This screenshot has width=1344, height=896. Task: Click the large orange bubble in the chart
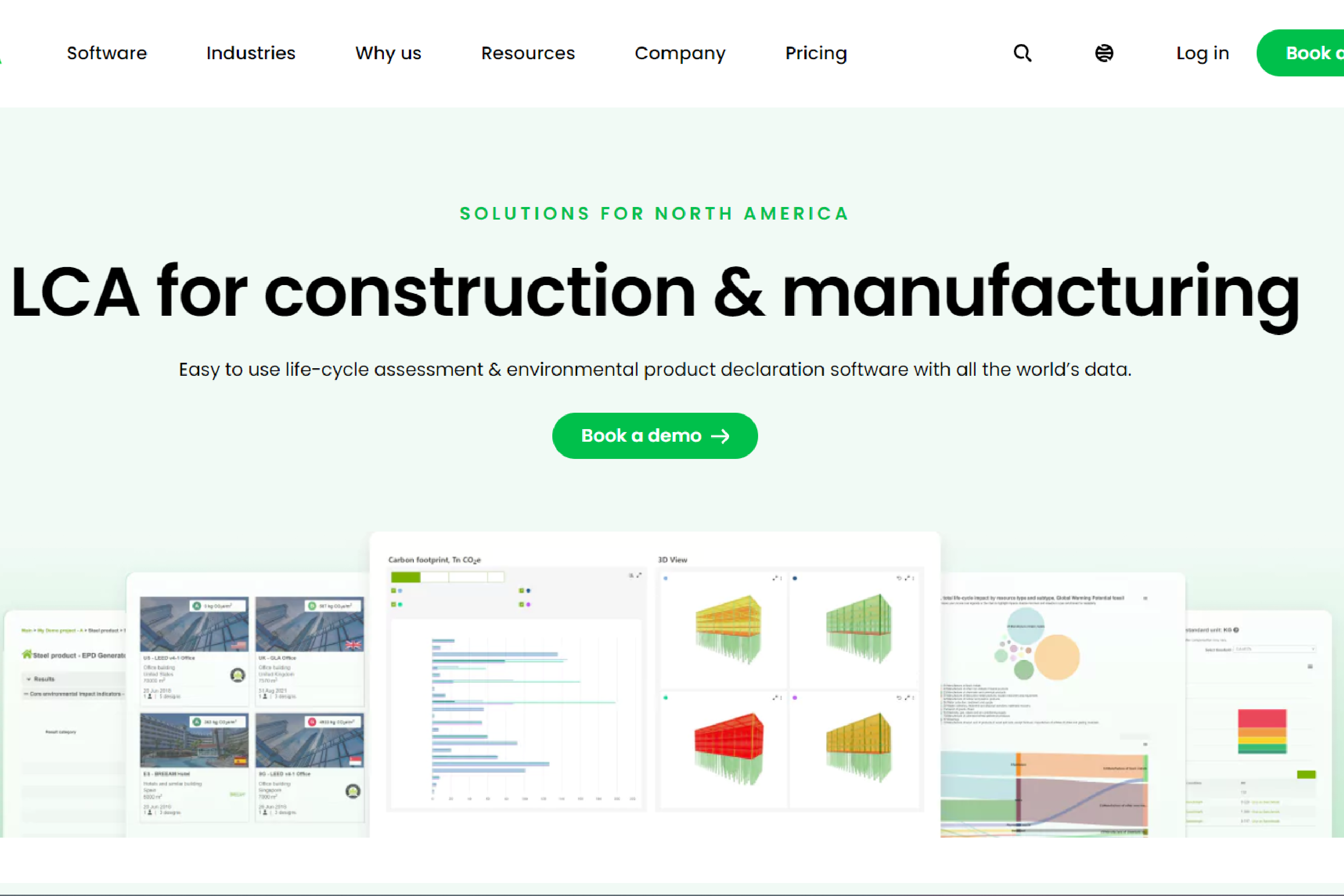1057,657
